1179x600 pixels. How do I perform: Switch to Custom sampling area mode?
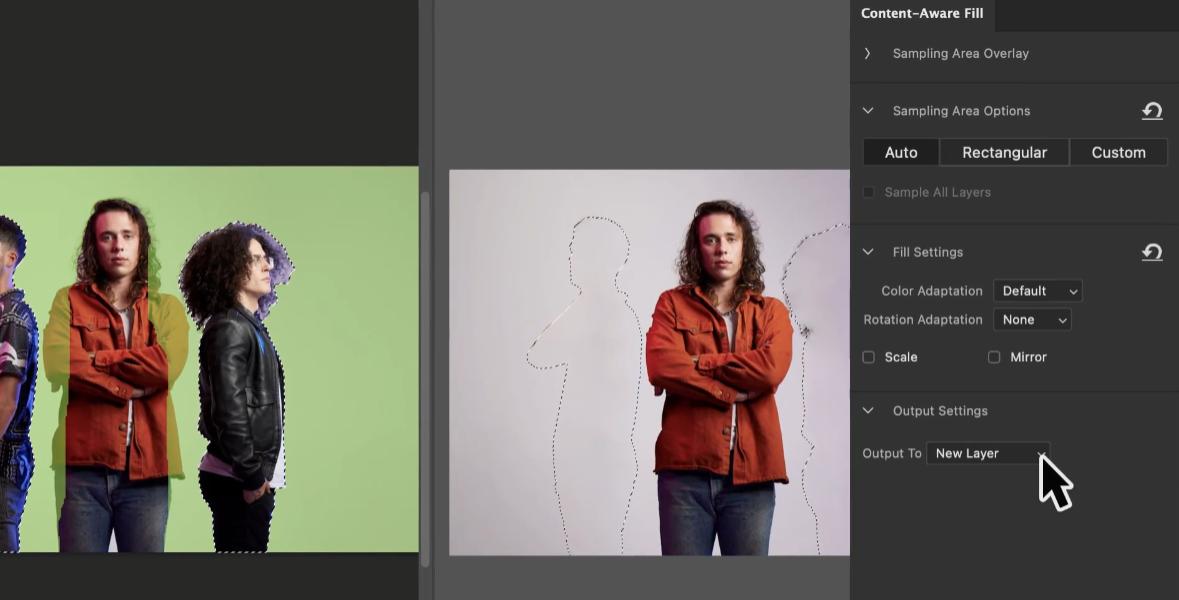point(1118,152)
